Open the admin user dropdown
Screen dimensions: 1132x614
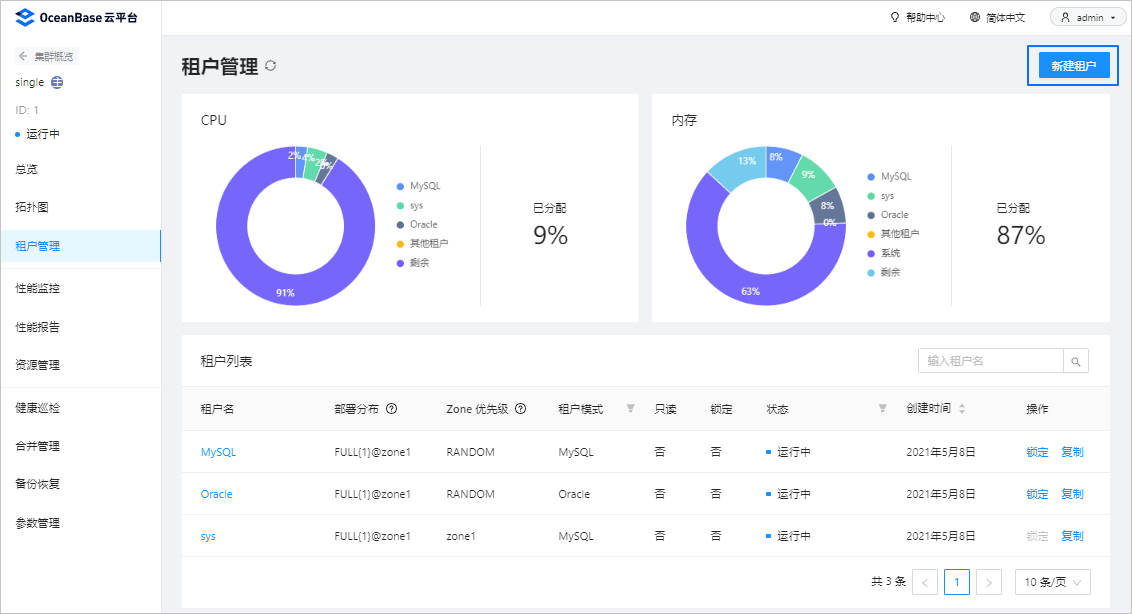[x=1089, y=17]
